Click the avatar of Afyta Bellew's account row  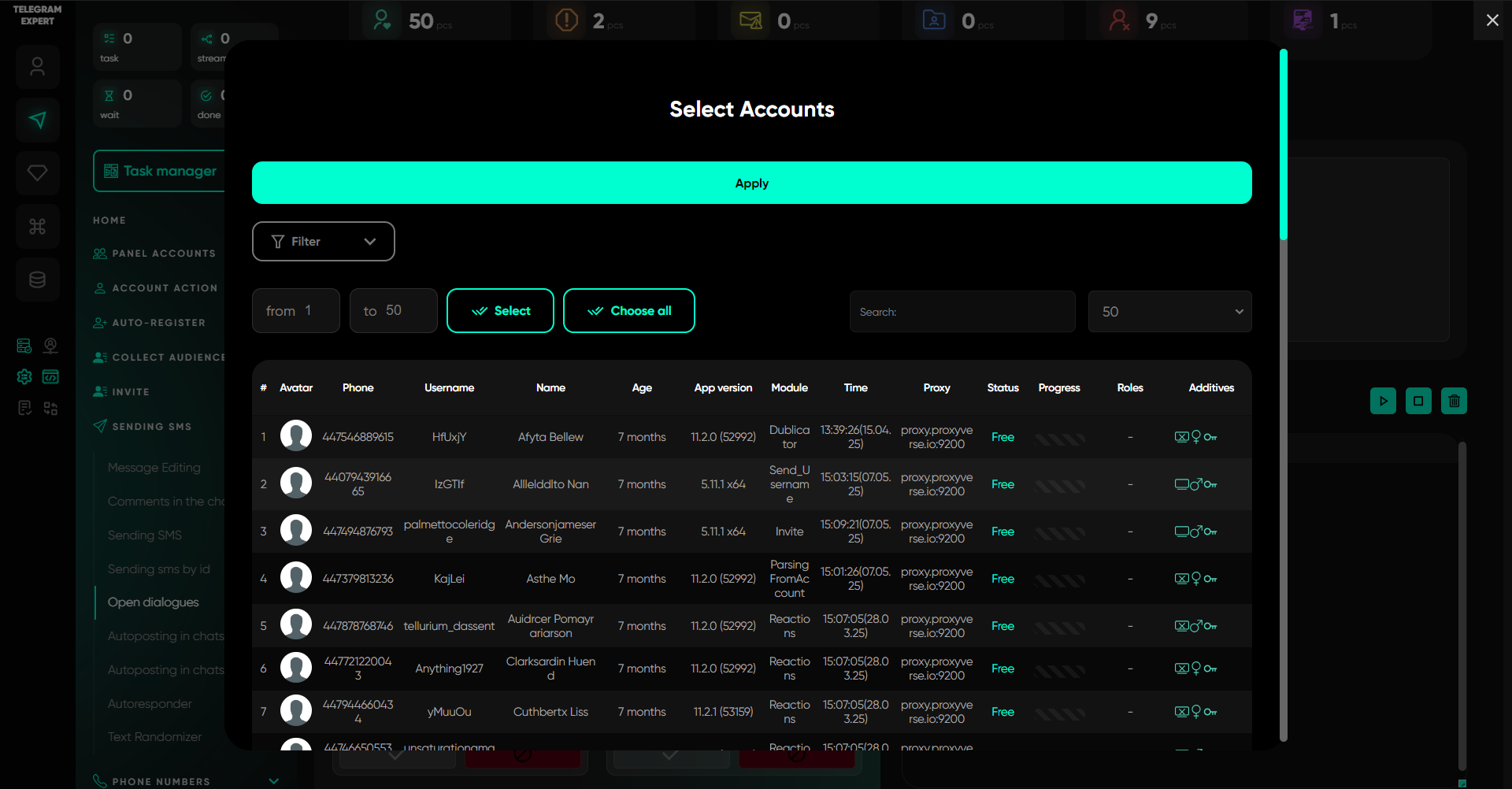coord(296,436)
